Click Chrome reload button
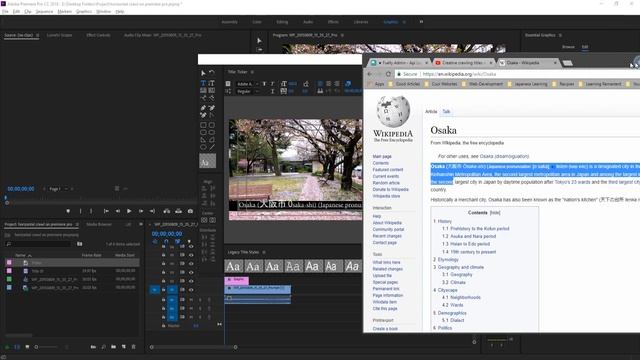The height and width of the screenshot is (360, 640). coord(389,74)
